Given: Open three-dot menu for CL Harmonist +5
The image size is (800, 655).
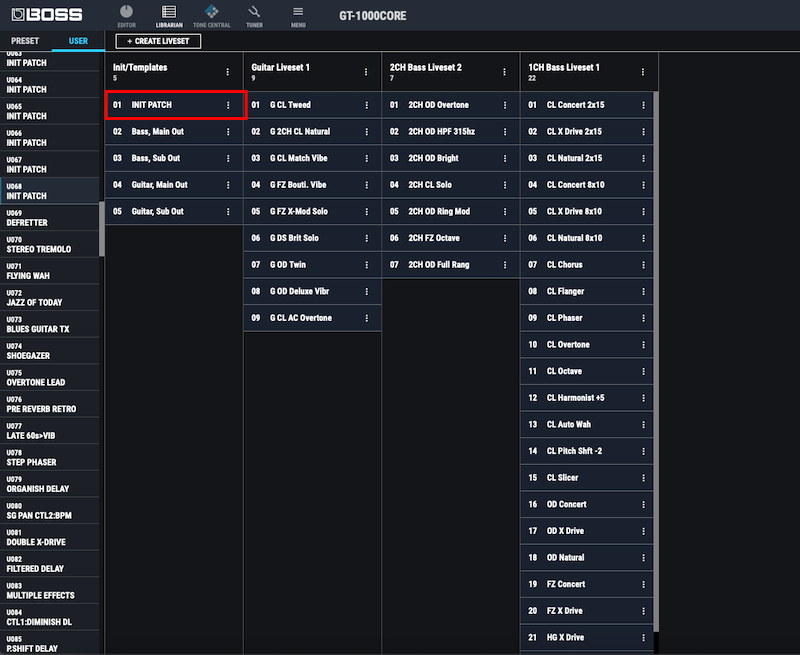Looking at the screenshot, I should click(643, 398).
